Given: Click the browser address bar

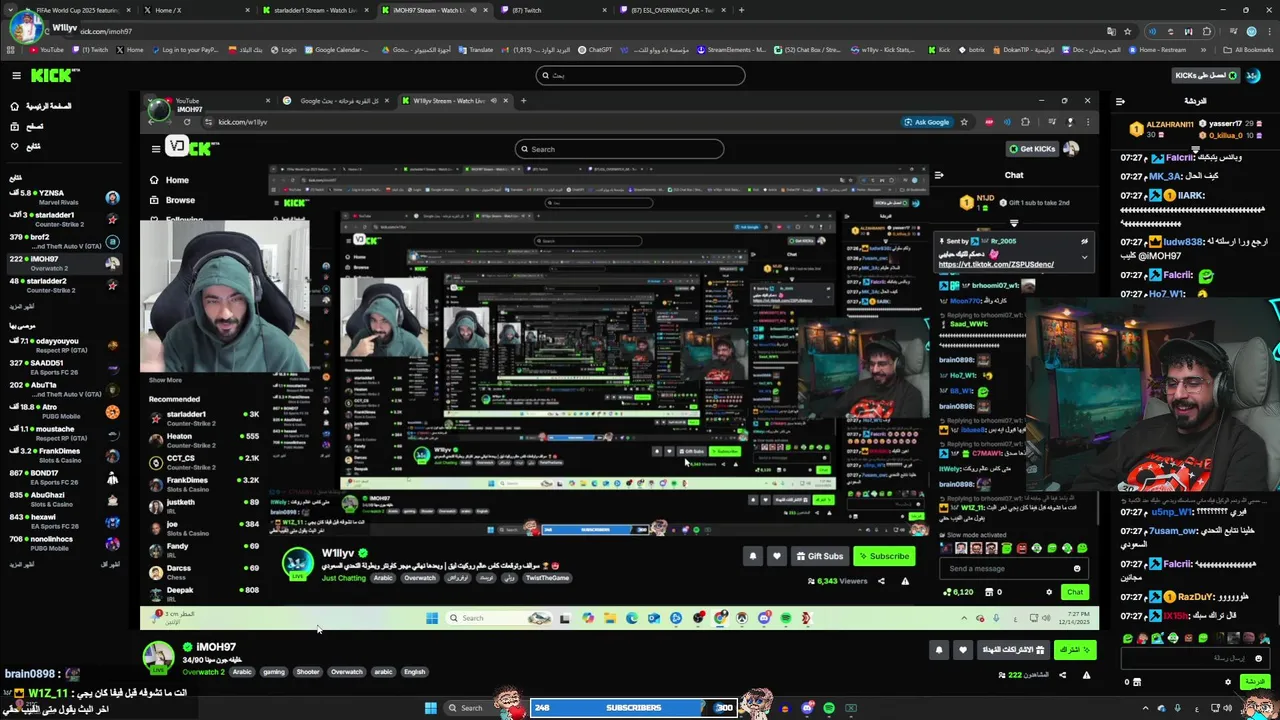Looking at the screenshot, I should point(590,31).
